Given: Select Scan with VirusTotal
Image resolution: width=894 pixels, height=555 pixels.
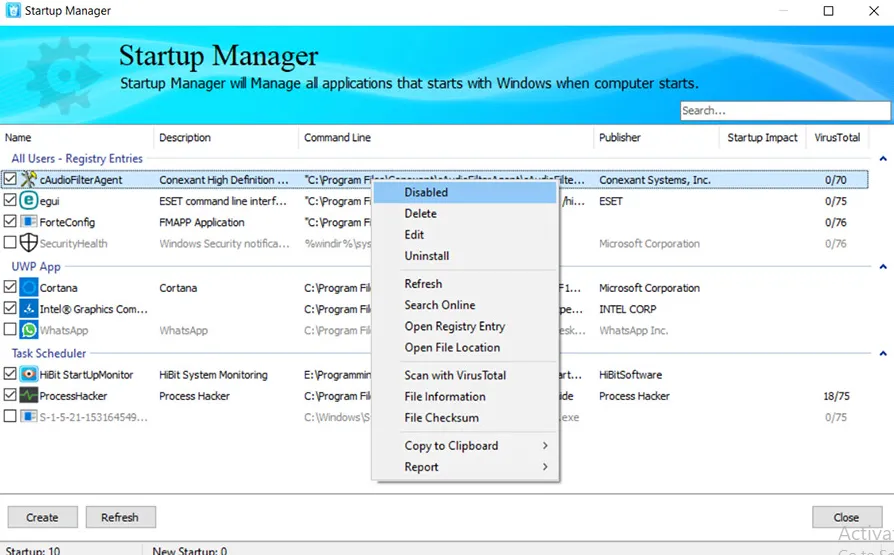Looking at the screenshot, I should (x=465, y=375).
